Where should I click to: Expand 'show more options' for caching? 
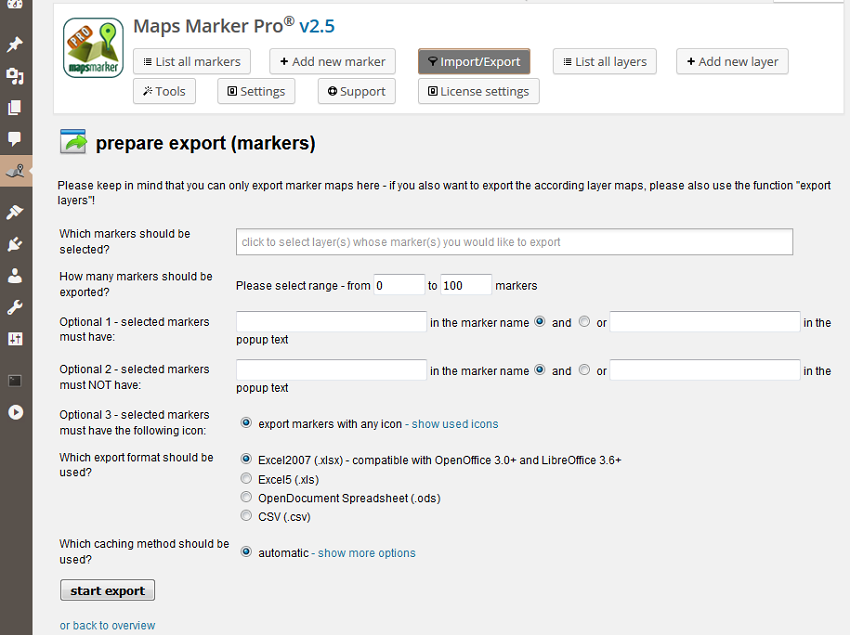click(x=366, y=553)
